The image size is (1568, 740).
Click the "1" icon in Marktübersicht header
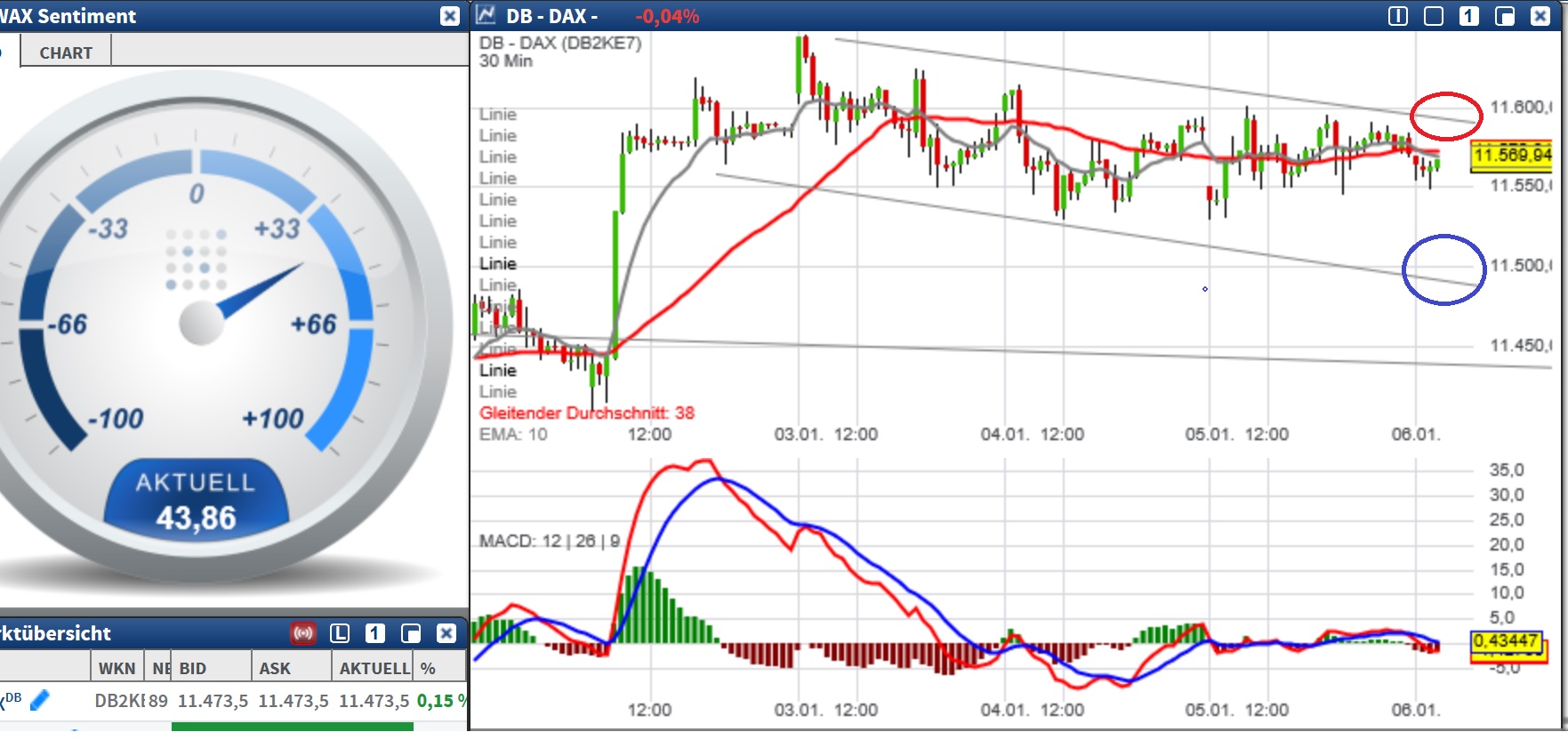pos(375,633)
